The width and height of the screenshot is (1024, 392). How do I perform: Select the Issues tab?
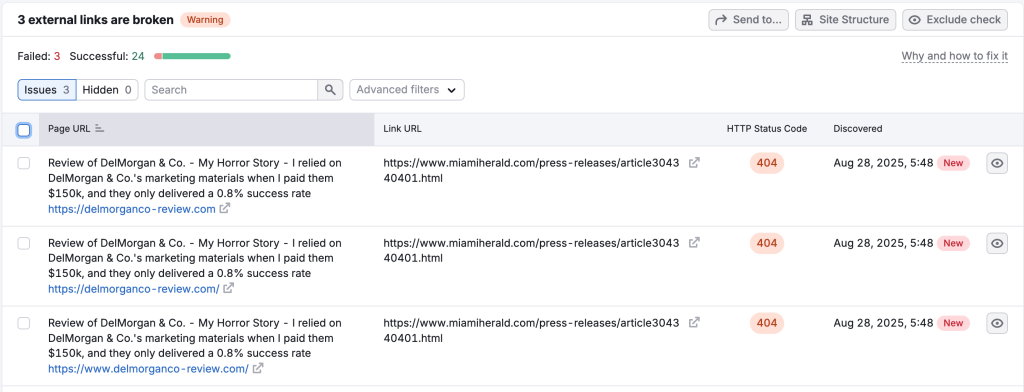pyautogui.click(x=47, y=90)
